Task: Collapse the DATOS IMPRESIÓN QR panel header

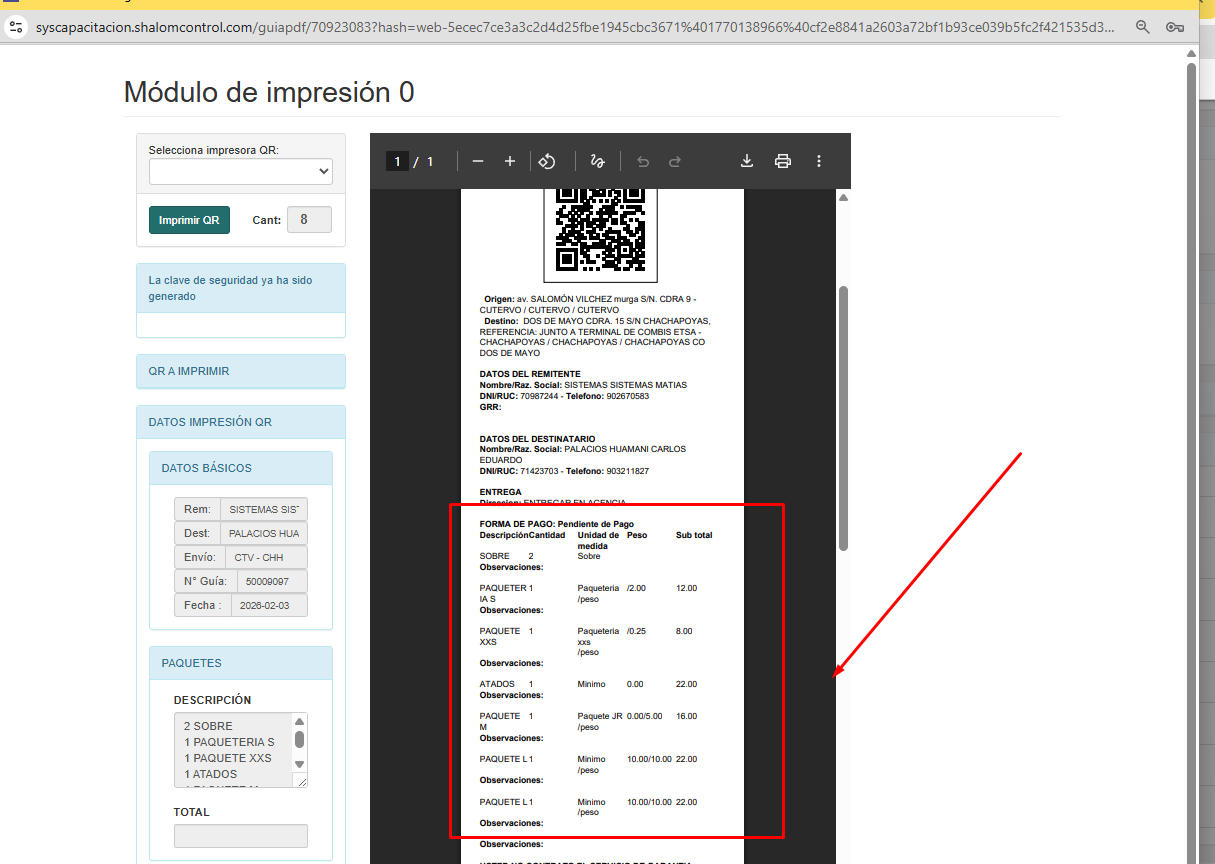Action: point(240,422)
